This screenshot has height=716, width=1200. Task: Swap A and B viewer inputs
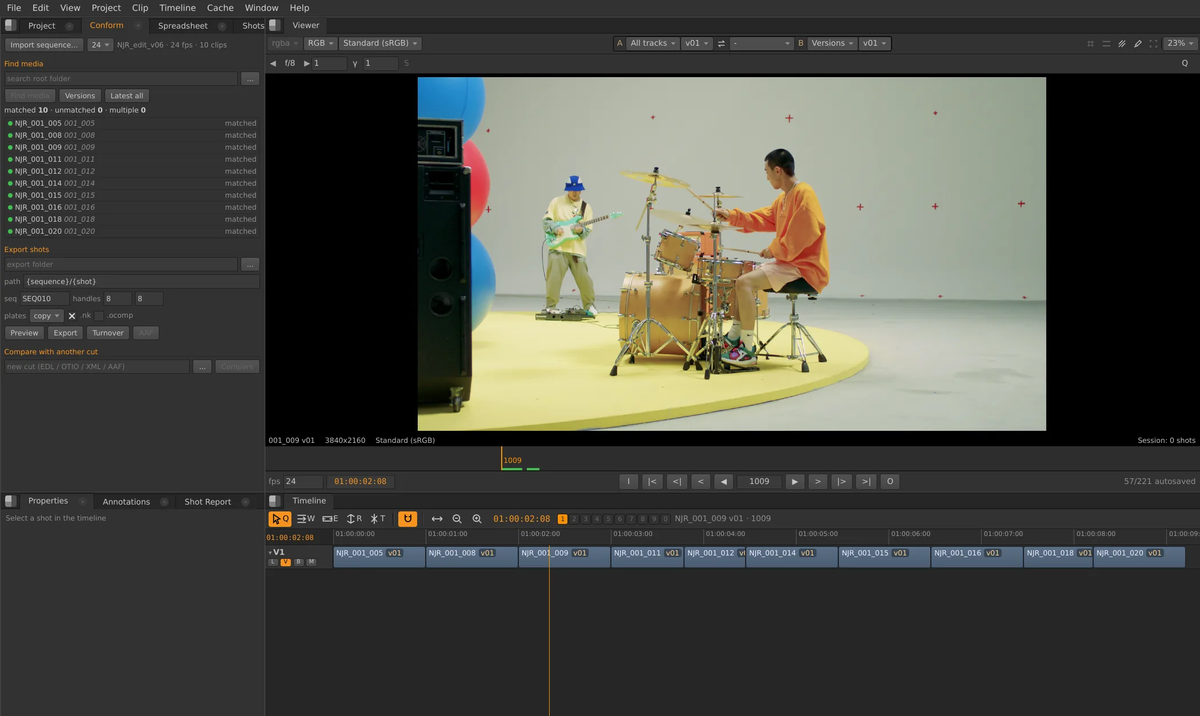tap(722, 44)
